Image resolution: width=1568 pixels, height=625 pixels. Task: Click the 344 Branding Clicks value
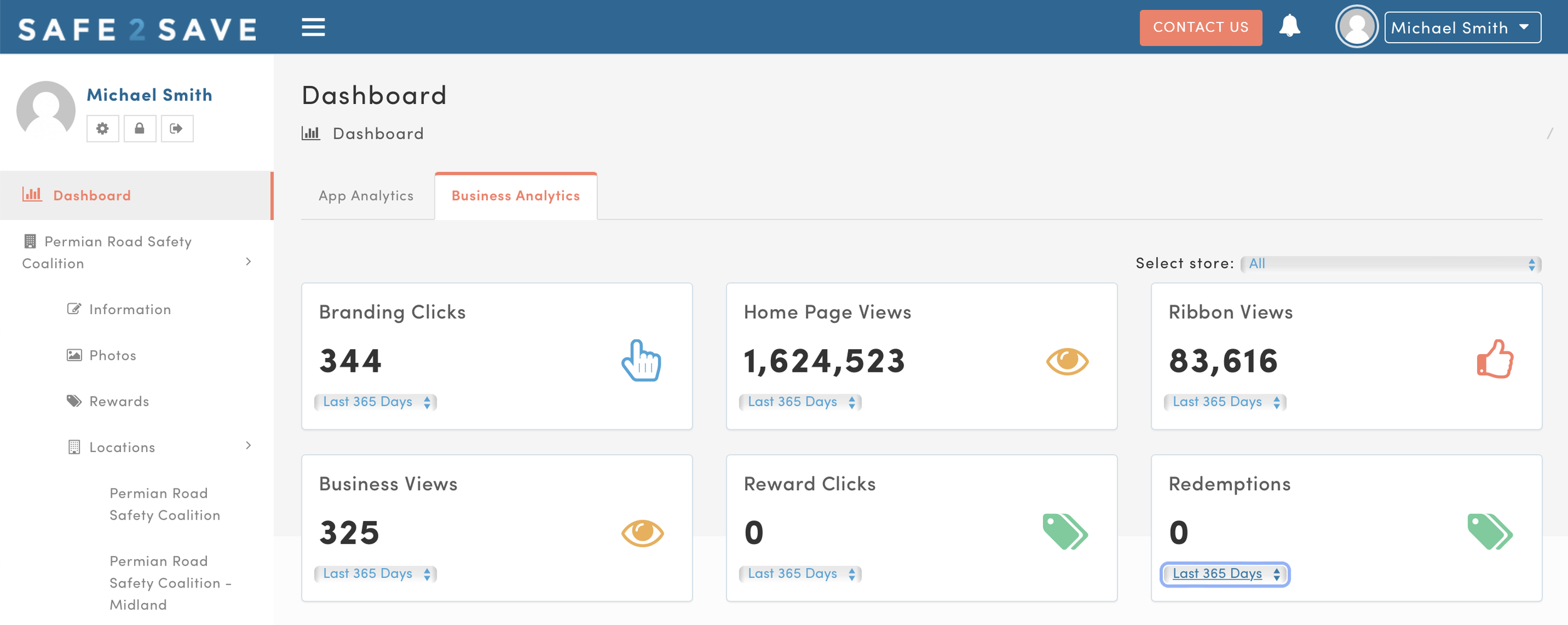350,360
